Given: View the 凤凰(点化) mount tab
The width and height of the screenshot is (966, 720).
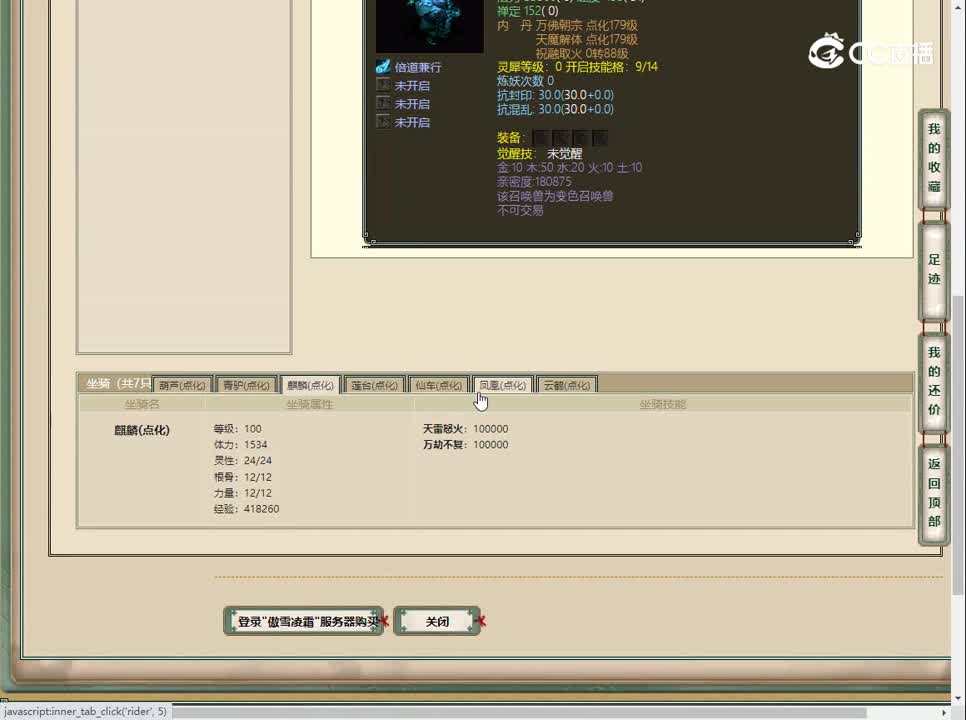Looking at the screenshot, I should [x=503, y=385].
